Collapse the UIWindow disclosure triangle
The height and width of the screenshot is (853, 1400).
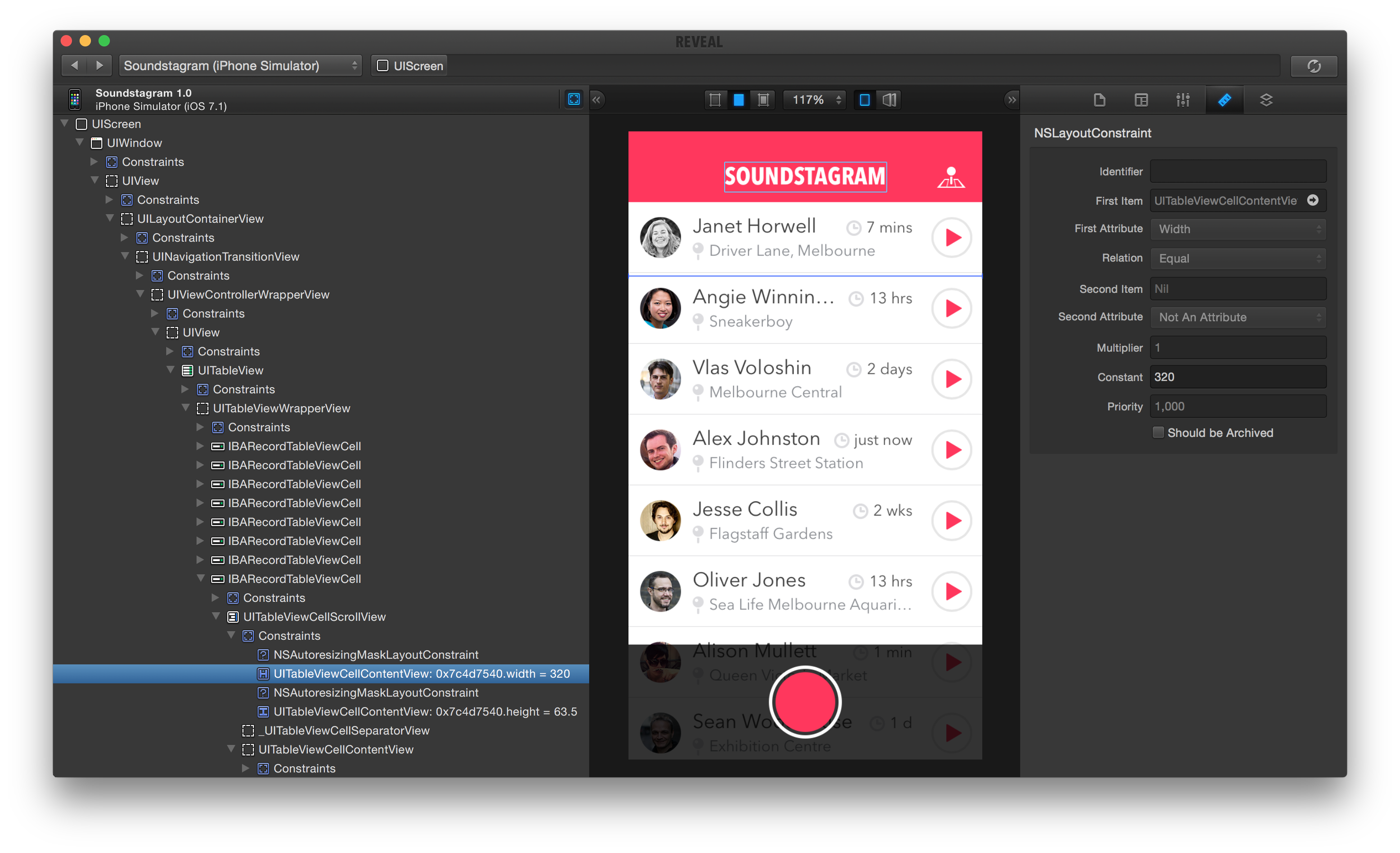(80, 142)
